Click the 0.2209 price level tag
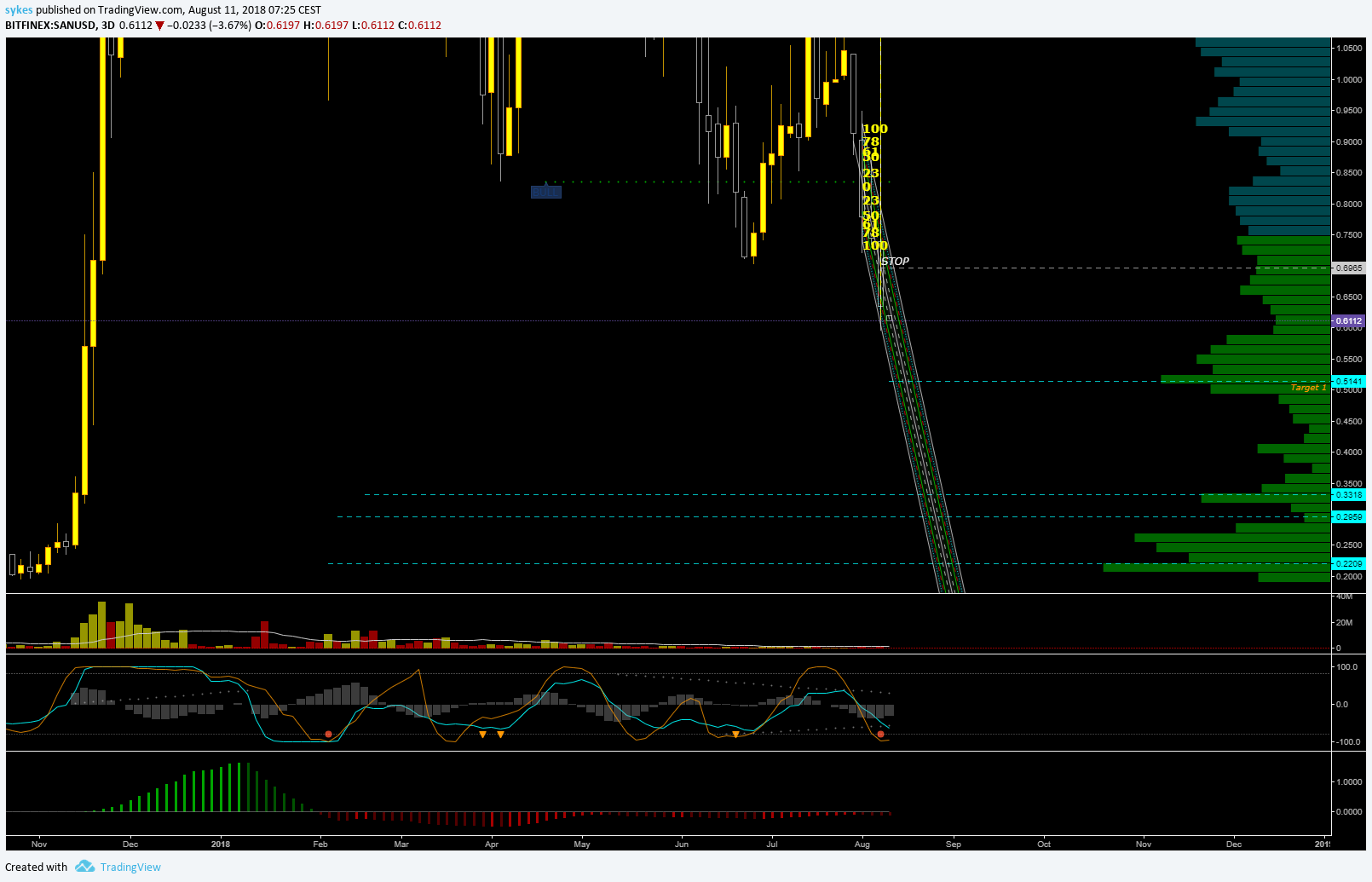 [x=1348, y=563]
